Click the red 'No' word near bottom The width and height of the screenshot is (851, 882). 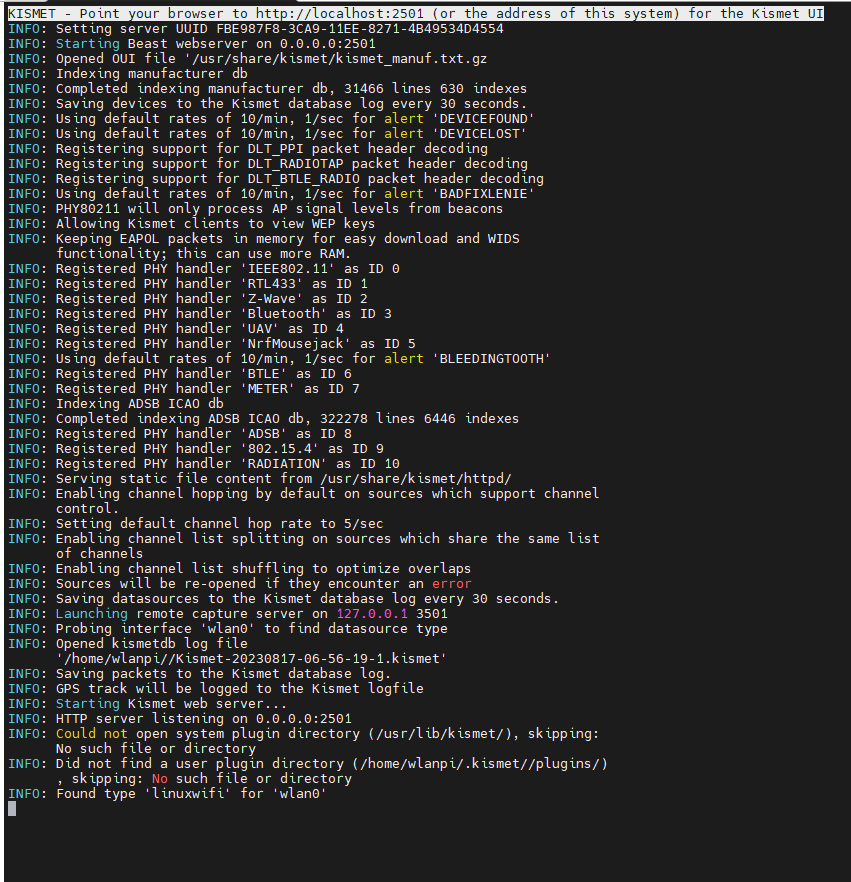click(160, 778)
